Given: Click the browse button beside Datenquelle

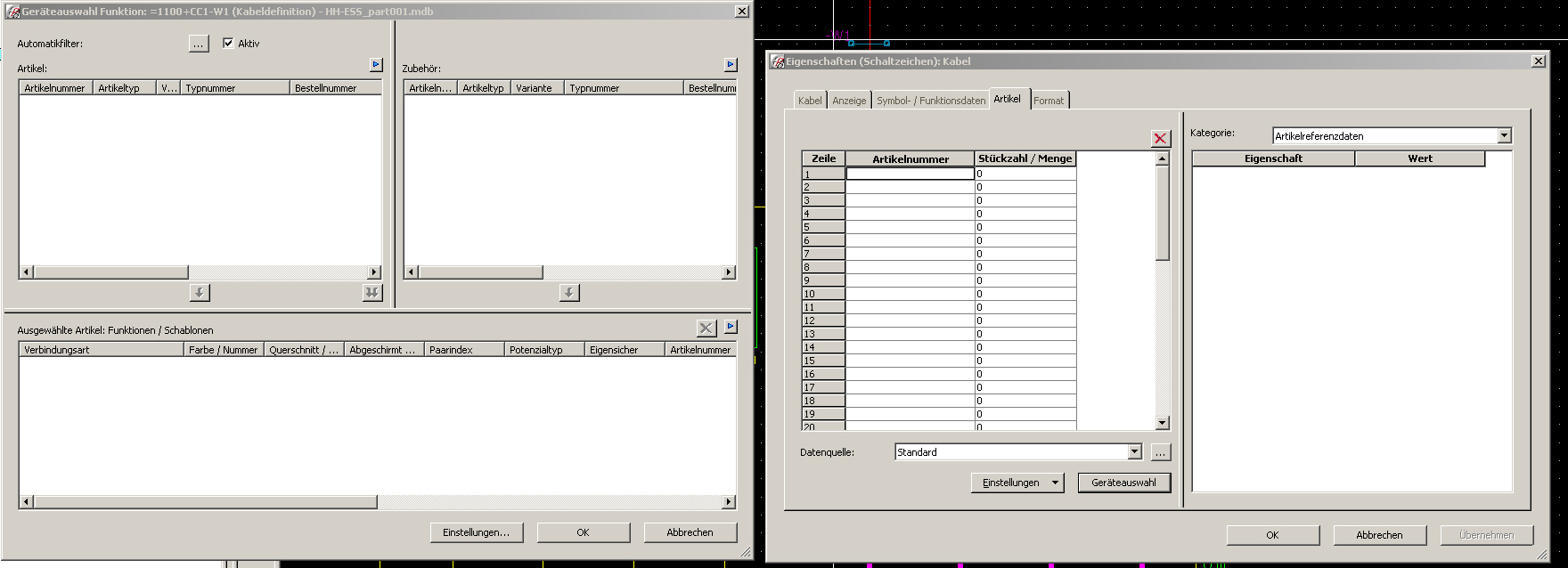Looking at the screenshot, I should coord(1160,452).
